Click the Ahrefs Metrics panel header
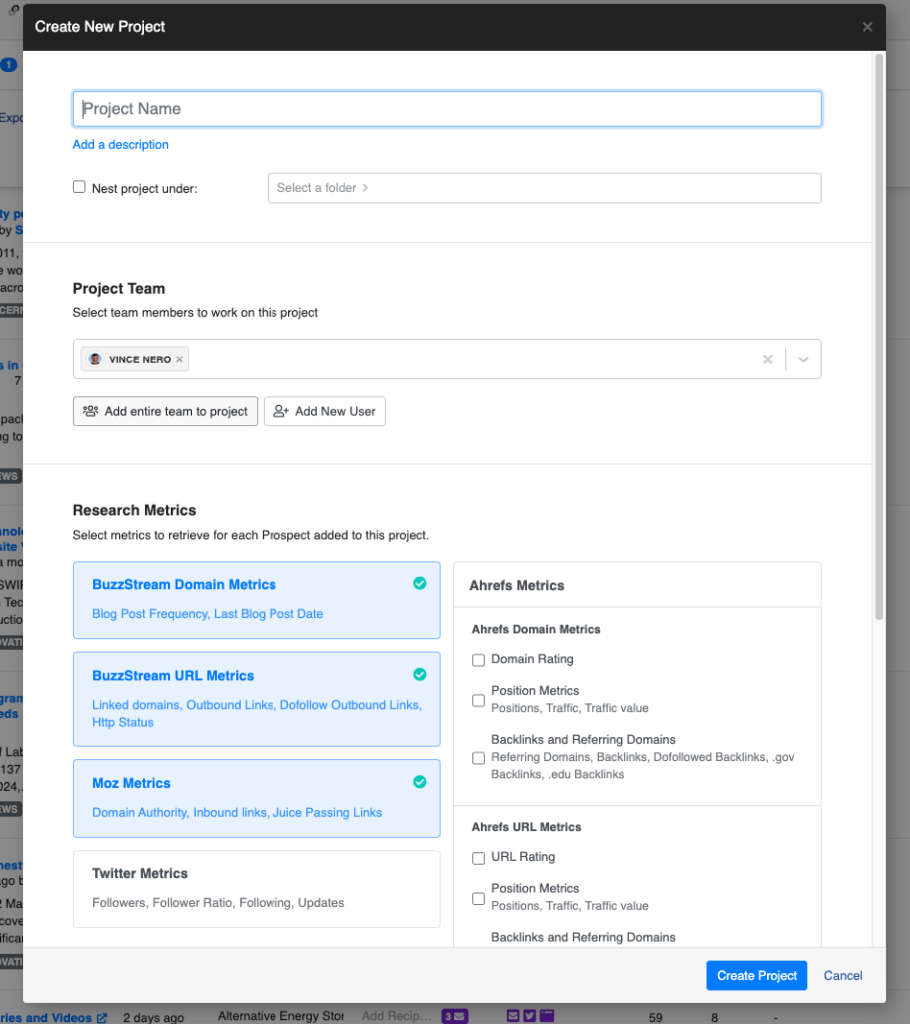Image resolution: width=910 pixels, height=1024 pixels. [637, 585]
